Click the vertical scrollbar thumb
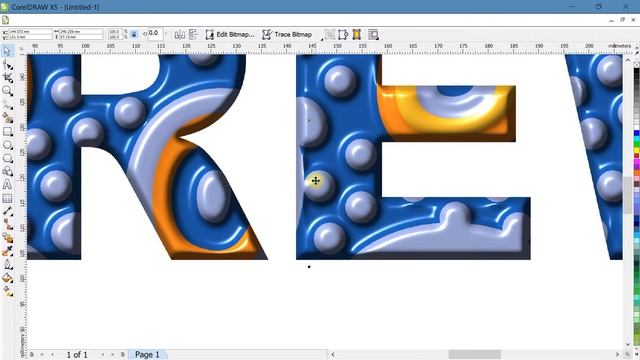Image resolution: width=640 pixels, height=360 pixels. (628, 195)
